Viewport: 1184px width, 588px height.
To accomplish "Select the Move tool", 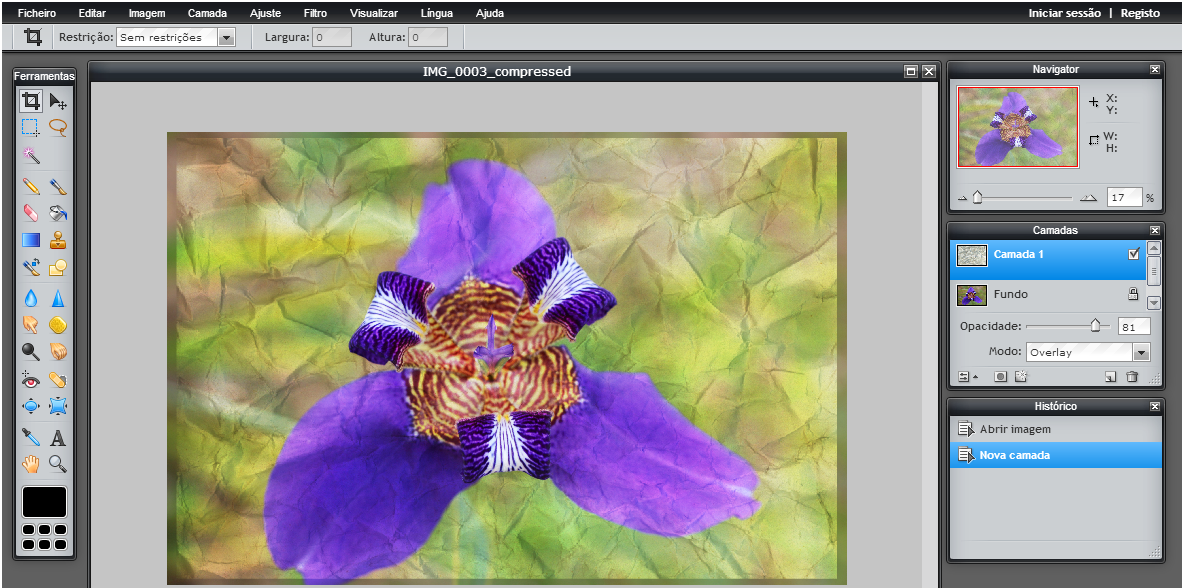I will pyautogui.click(x=58, y=100).
